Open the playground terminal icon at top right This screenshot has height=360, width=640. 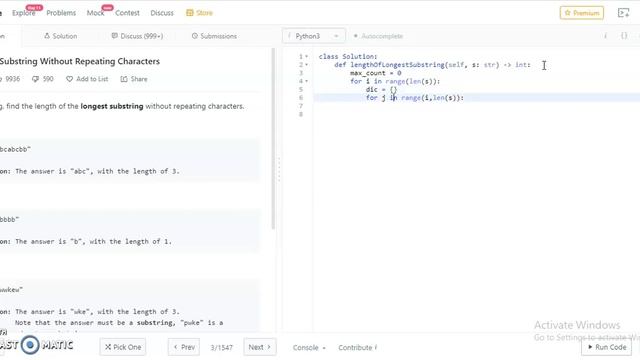click(x=623, y=13)
